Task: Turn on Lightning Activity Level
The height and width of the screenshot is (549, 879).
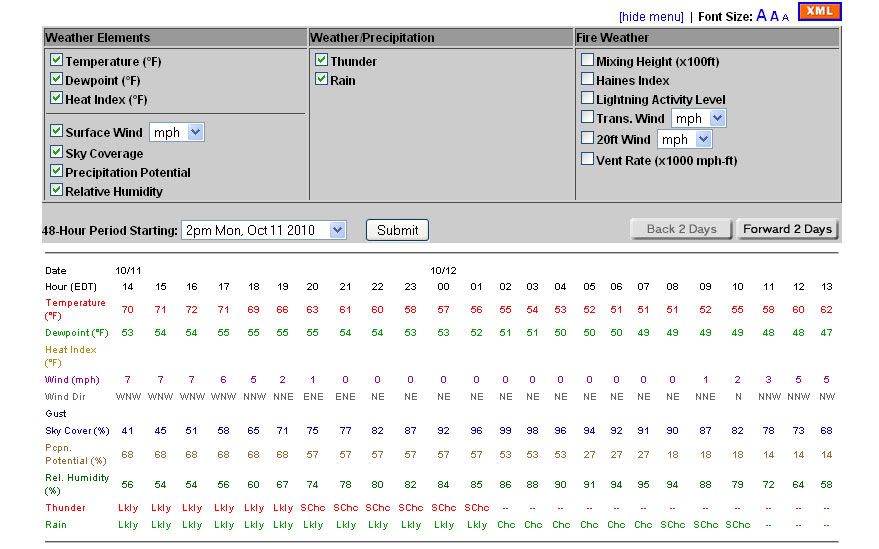Action: click(x=588, y=99)
